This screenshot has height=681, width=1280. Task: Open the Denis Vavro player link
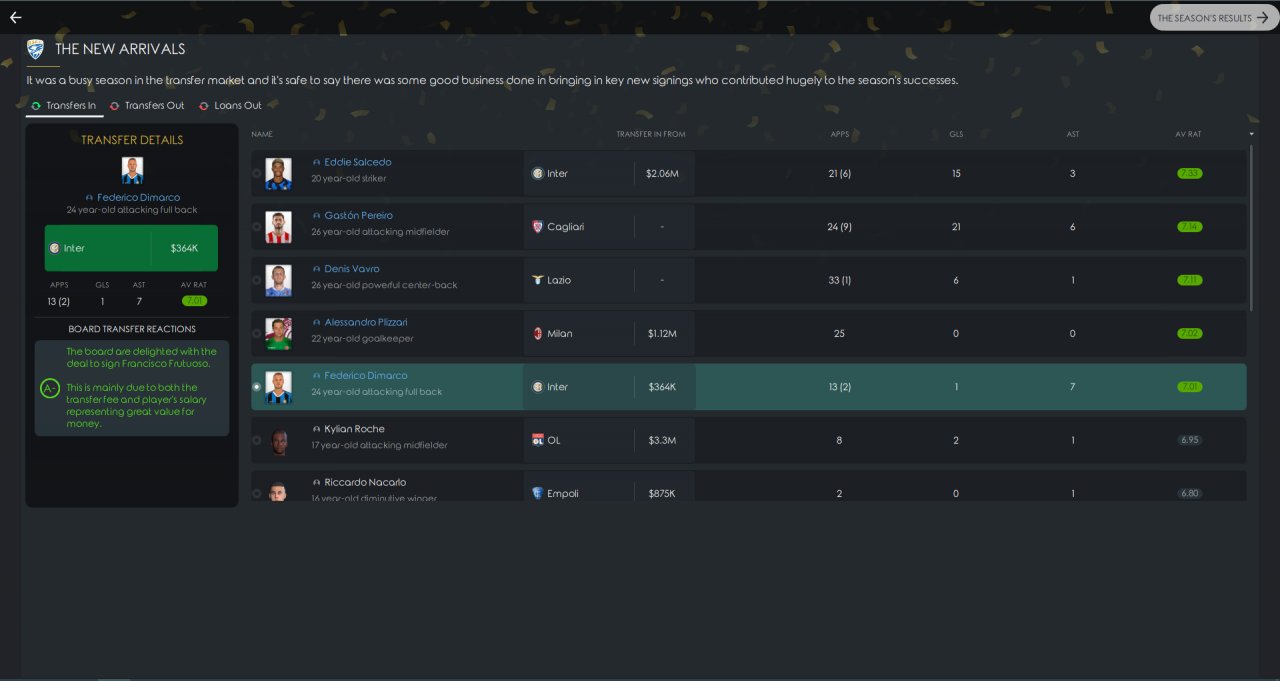pyautogui.click(x=352, y=269)
